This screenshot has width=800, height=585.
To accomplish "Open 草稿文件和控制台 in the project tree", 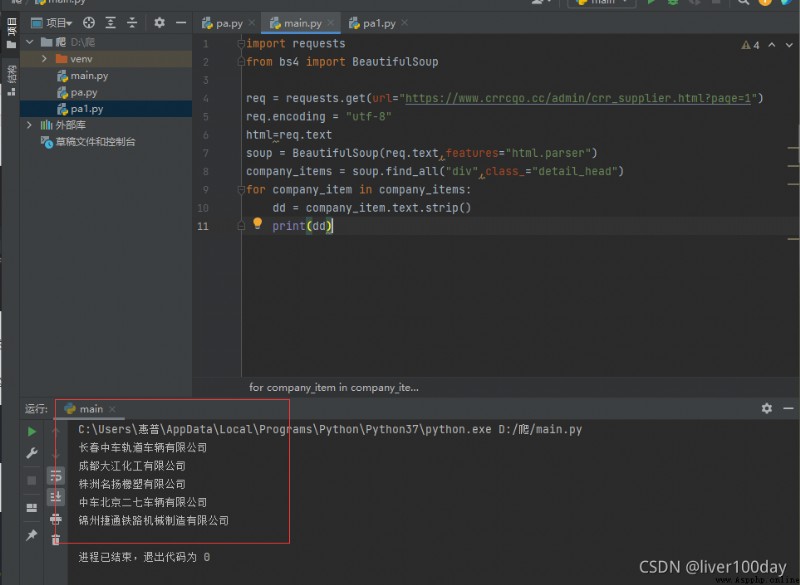I will click(x=95, y=142).
